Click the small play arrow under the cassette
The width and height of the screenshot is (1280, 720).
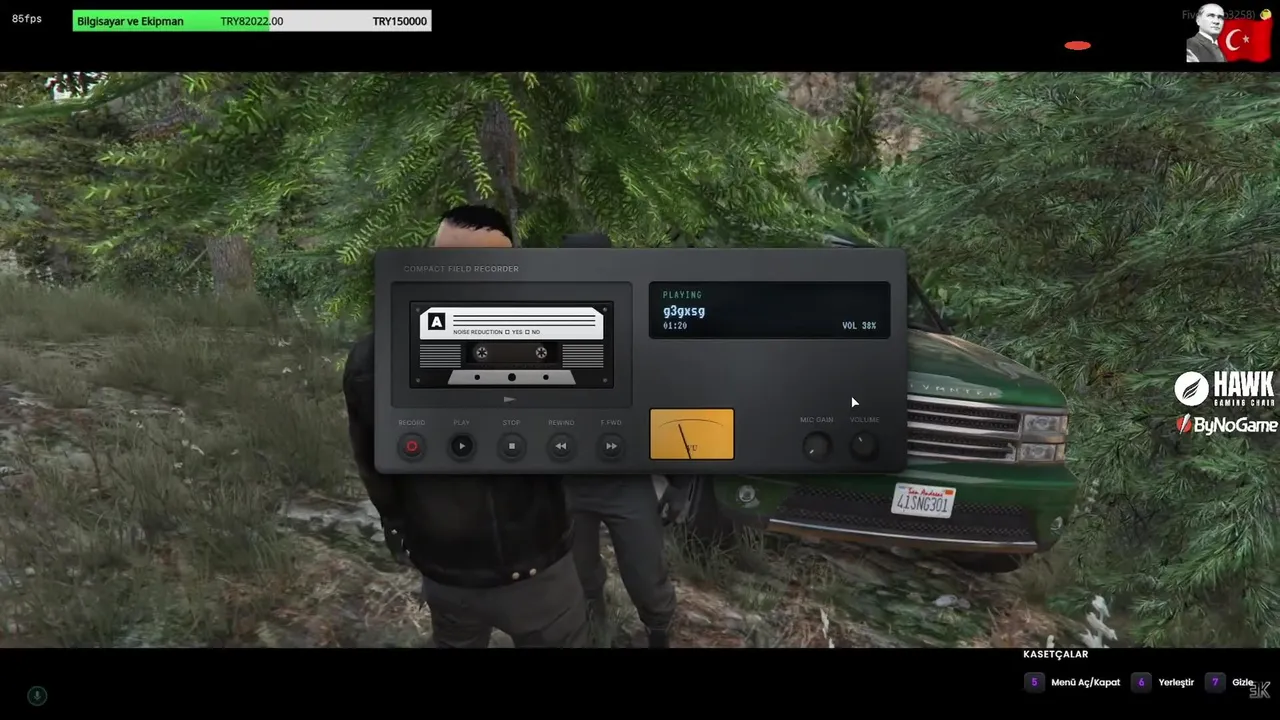coord(510,399)
